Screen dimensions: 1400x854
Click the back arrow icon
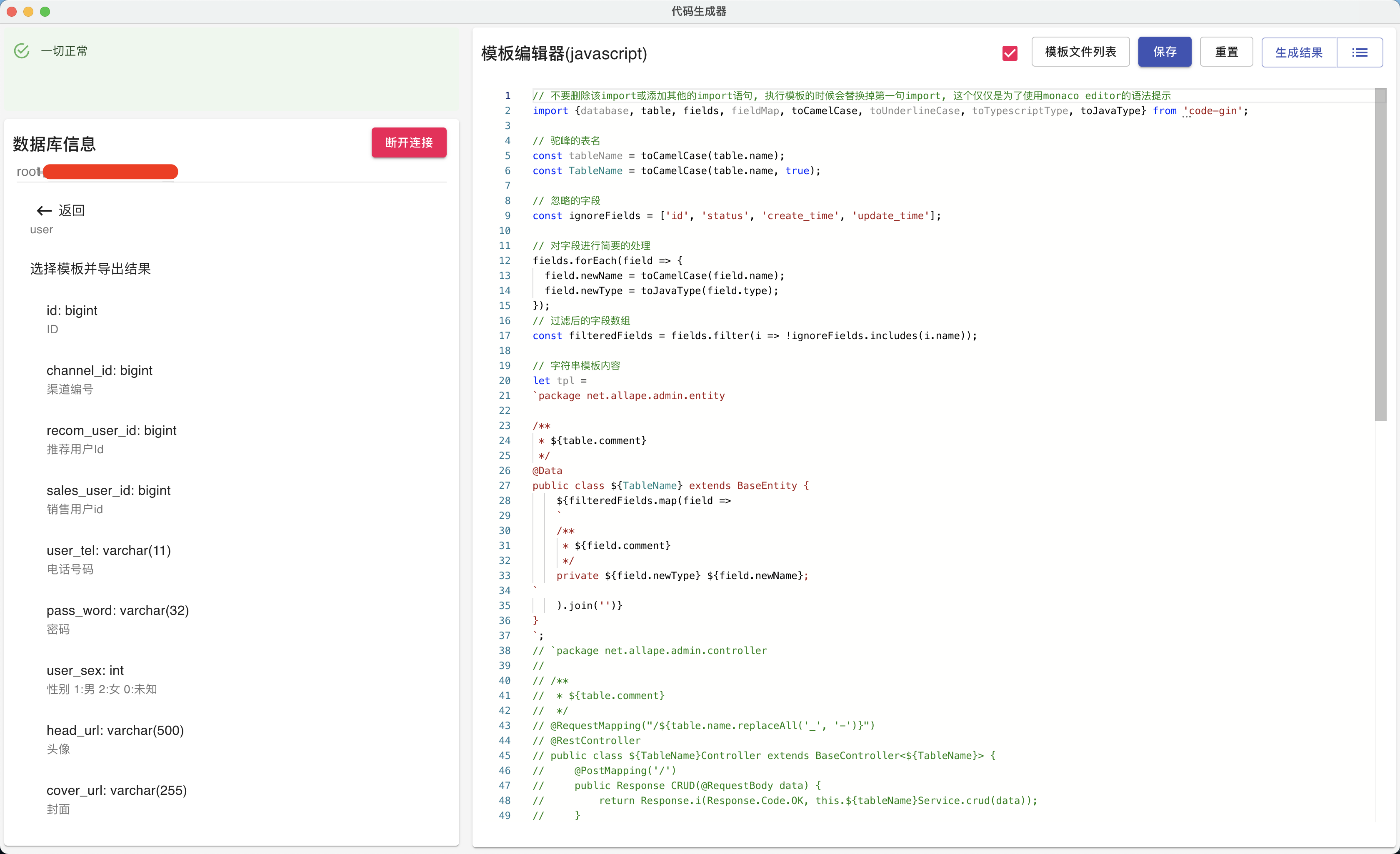click(44, 211)
